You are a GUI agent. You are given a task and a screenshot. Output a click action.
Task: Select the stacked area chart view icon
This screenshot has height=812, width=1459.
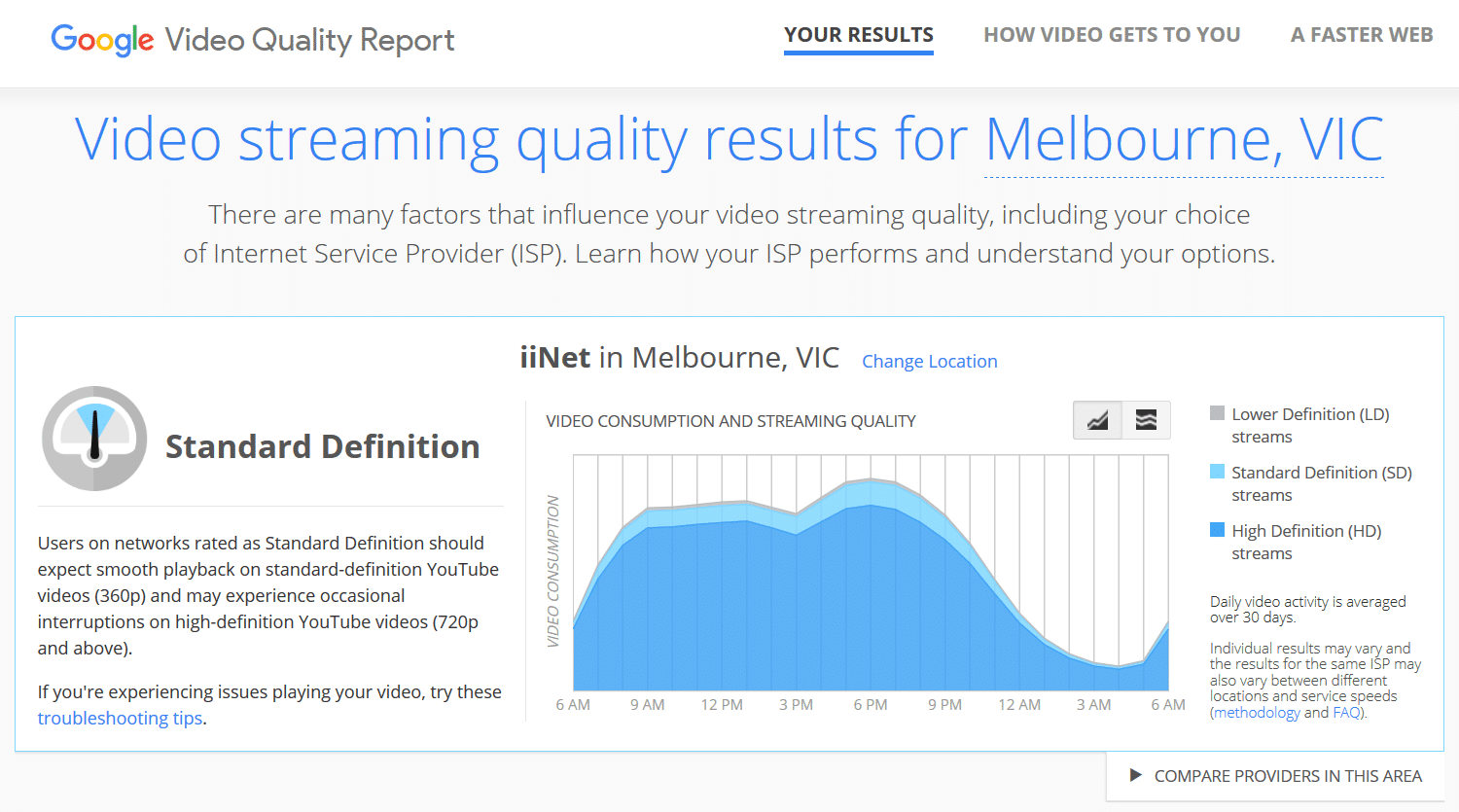[x=1097, y=420]
